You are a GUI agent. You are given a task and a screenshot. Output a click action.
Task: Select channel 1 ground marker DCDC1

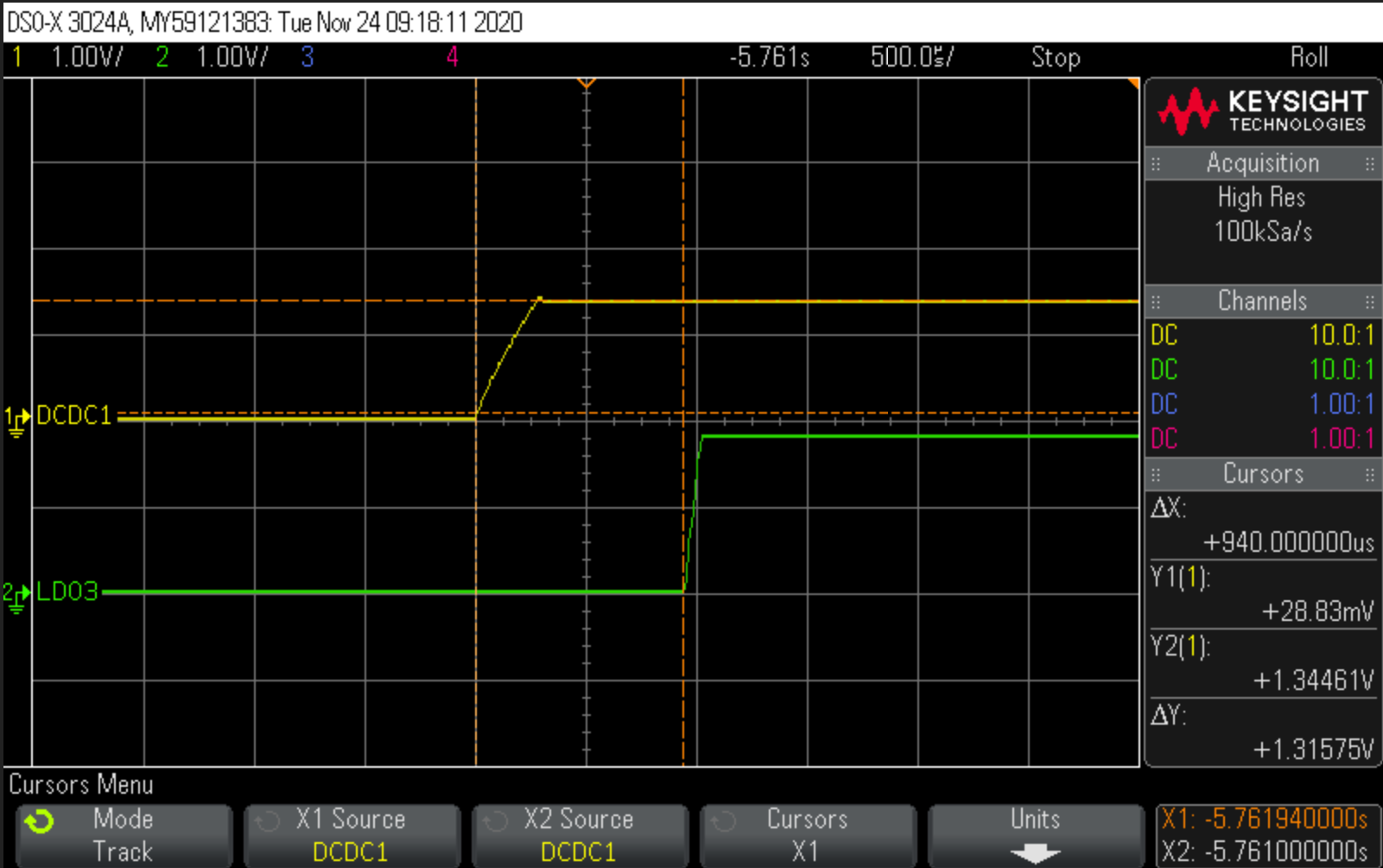click(x=16, y=420)
